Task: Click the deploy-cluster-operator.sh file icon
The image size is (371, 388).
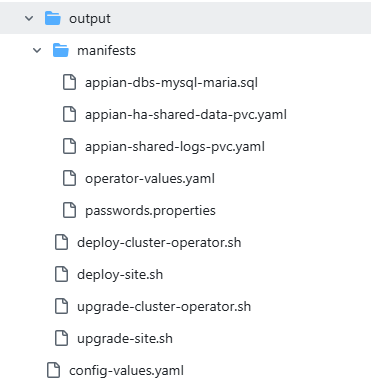Action: coord(61,242)
